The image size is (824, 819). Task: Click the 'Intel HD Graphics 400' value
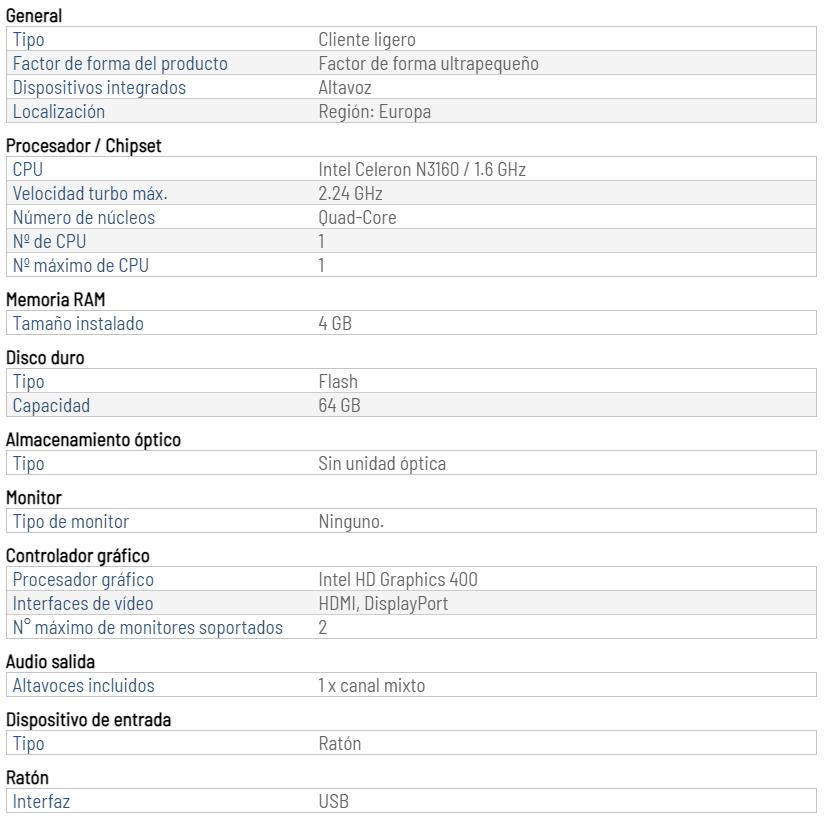point(398,579)
